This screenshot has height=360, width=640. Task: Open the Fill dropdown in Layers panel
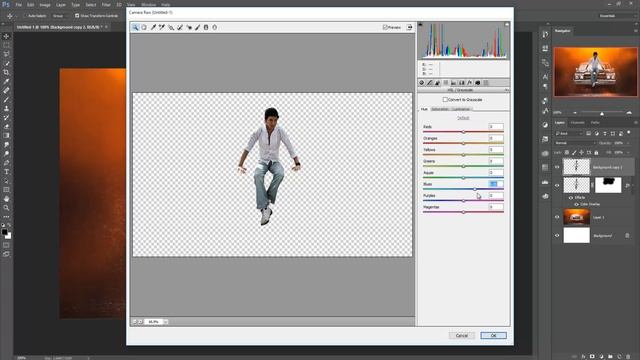click(x=628, y=153)
